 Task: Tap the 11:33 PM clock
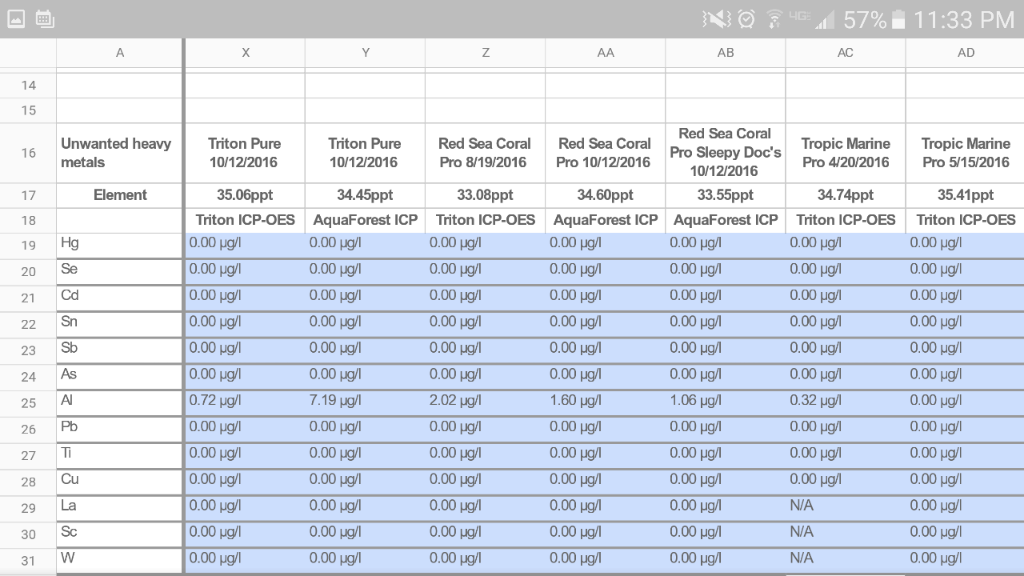click(964, 20)
